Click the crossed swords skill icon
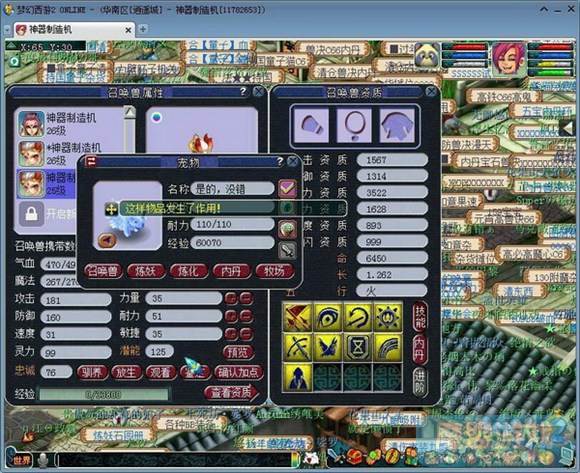 tap(298, 317)
